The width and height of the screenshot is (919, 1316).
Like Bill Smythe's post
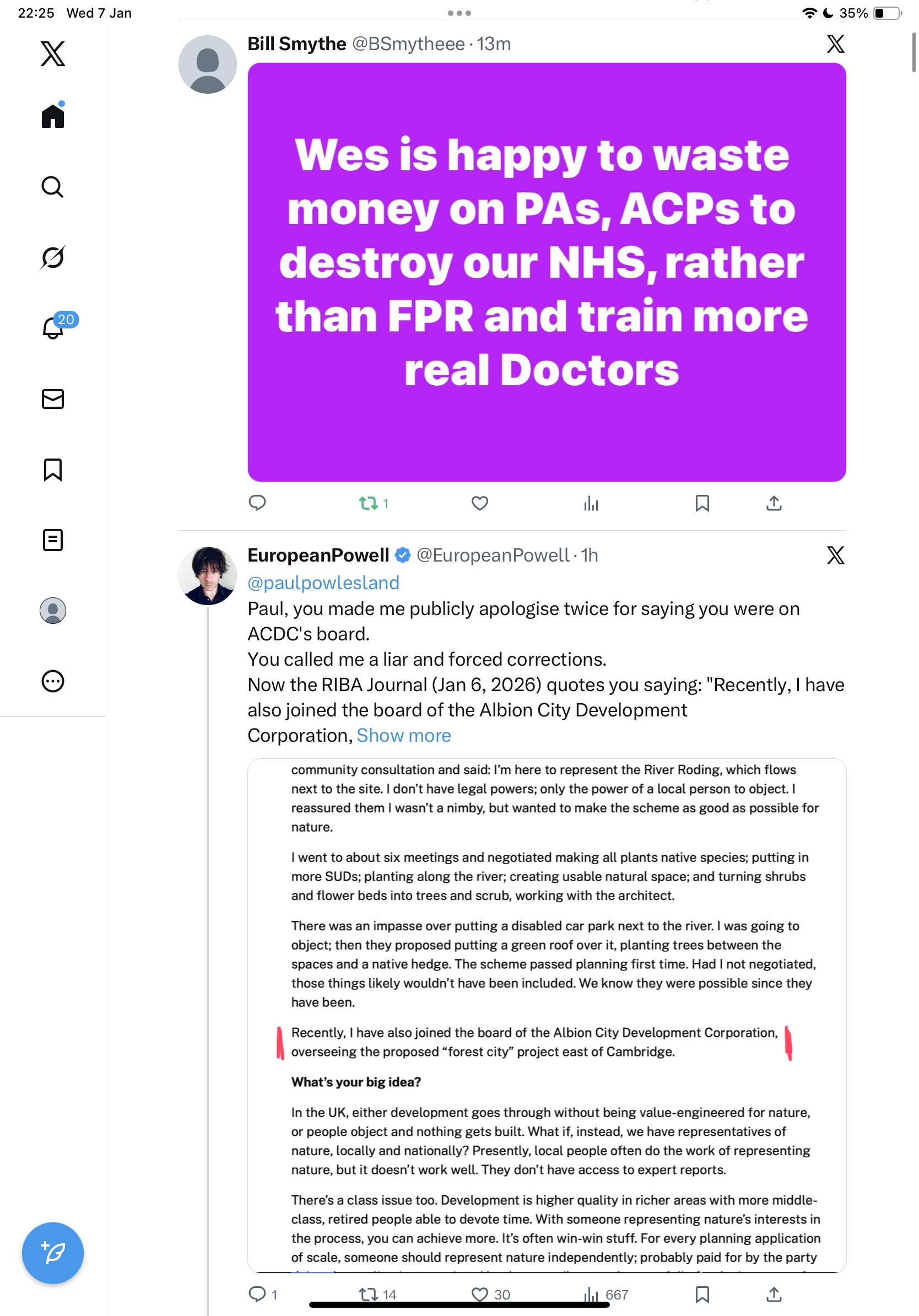[x=479, y=503]
